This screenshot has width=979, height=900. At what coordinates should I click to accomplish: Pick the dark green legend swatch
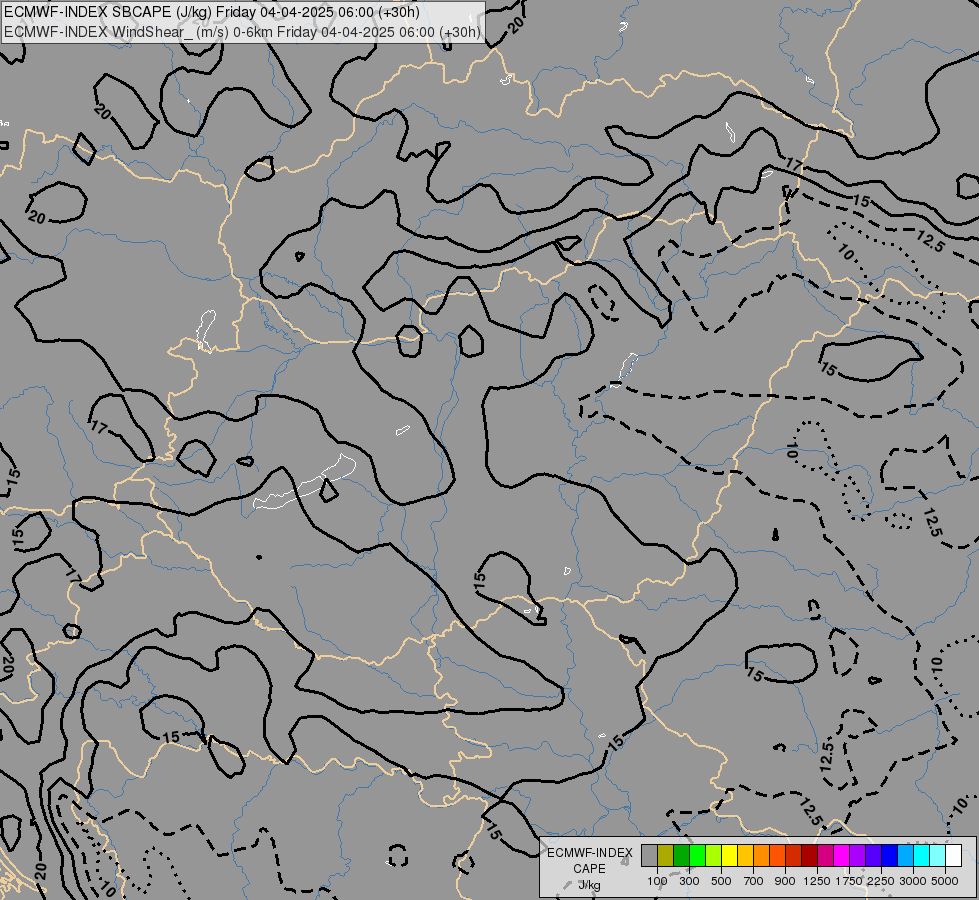tap(681, 855)
